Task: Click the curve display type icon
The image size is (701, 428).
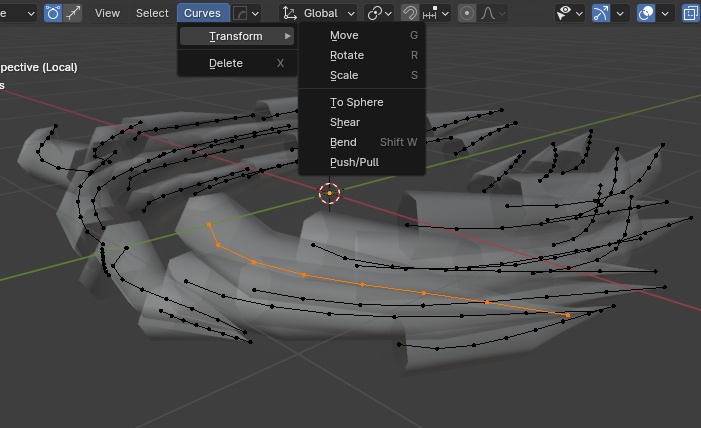Action: (241, 13)
